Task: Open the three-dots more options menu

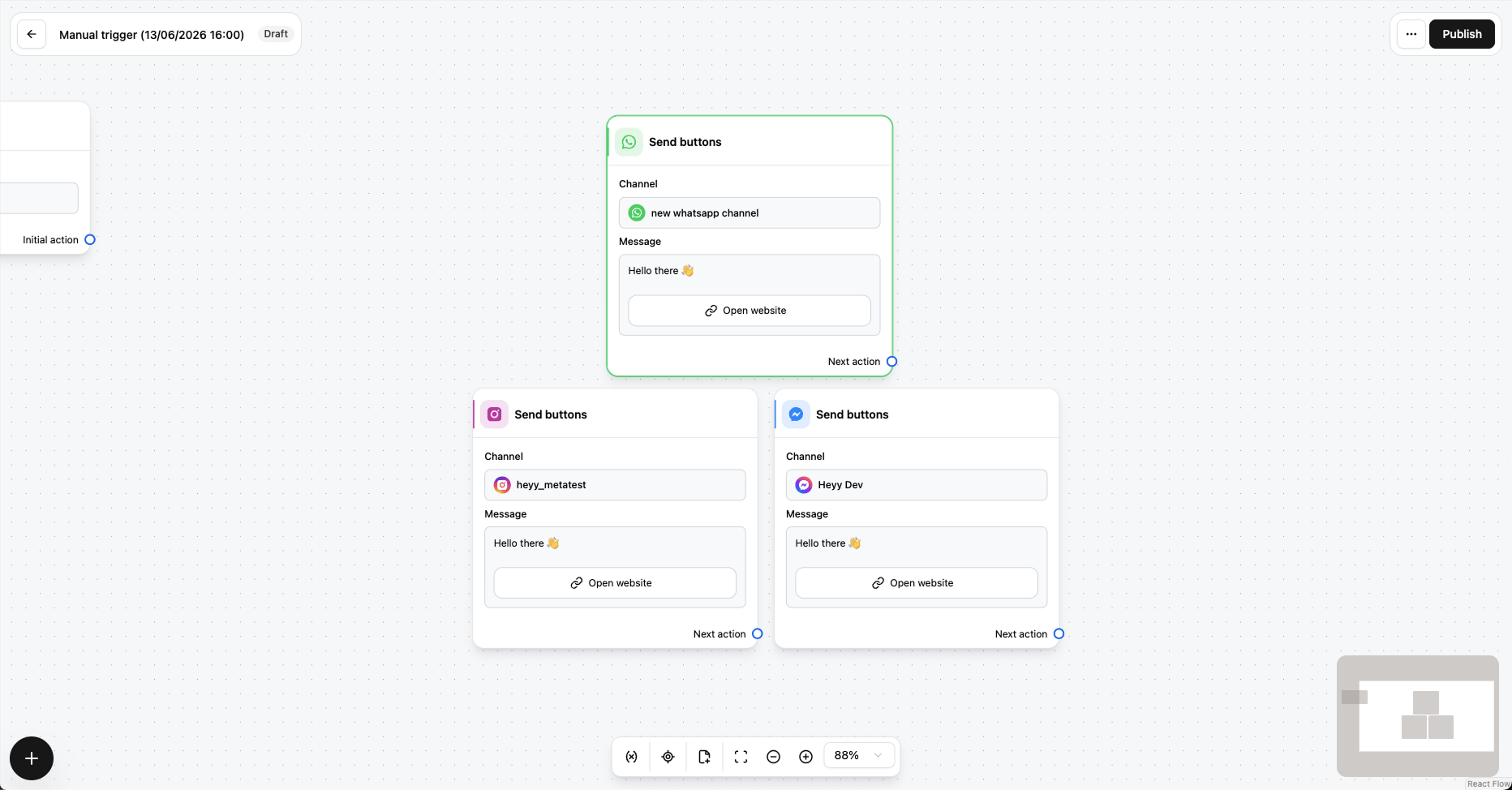Action: tap(1411, 34)
